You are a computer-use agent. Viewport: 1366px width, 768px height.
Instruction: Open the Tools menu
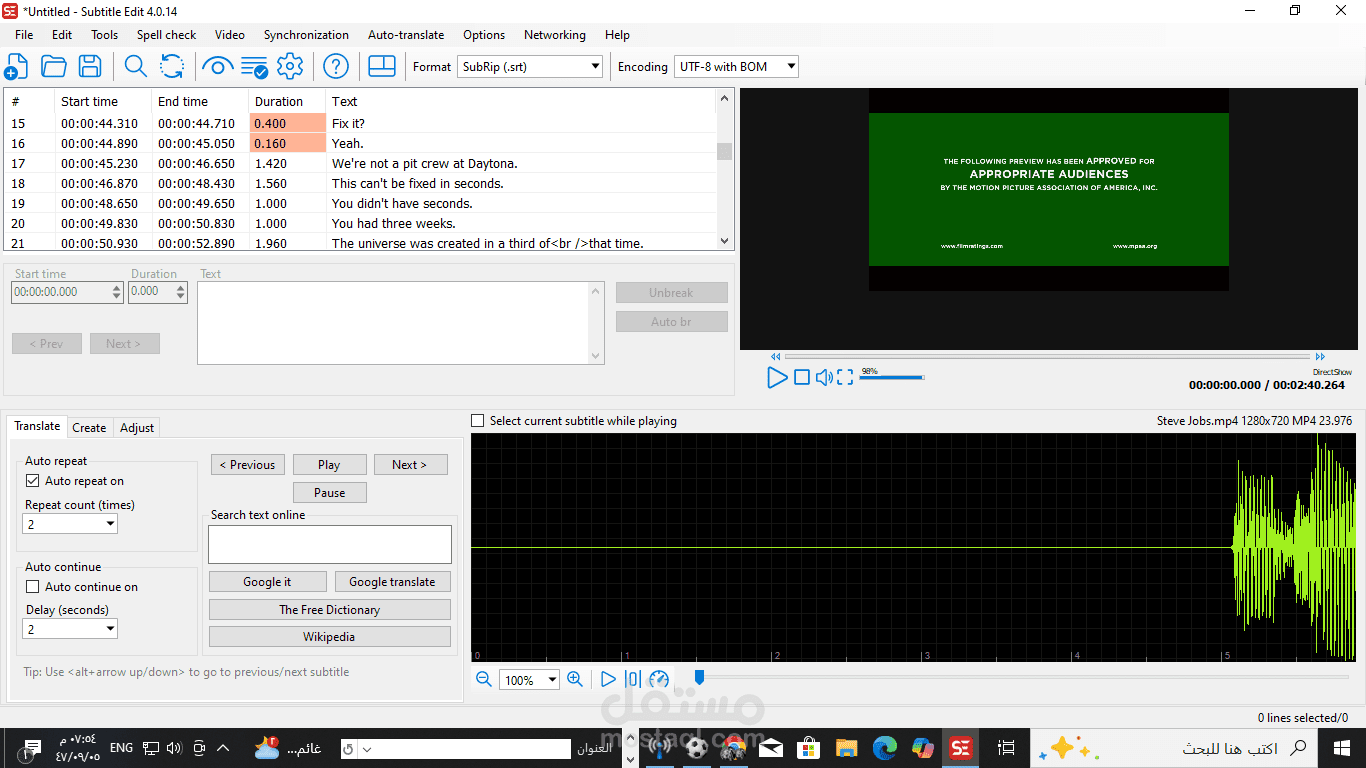104,34
